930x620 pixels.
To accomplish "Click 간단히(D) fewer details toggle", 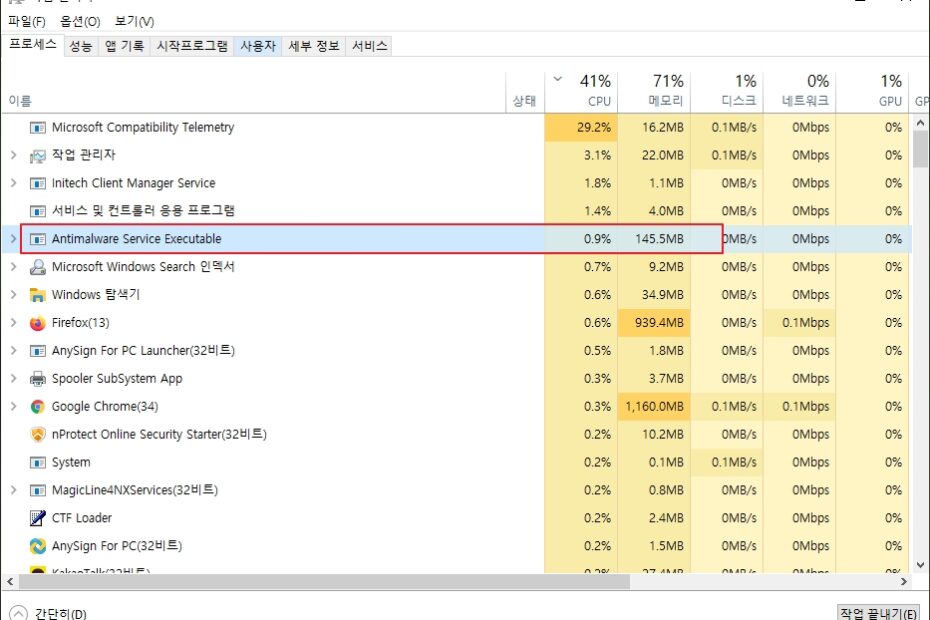I will (x=48, y=613).
